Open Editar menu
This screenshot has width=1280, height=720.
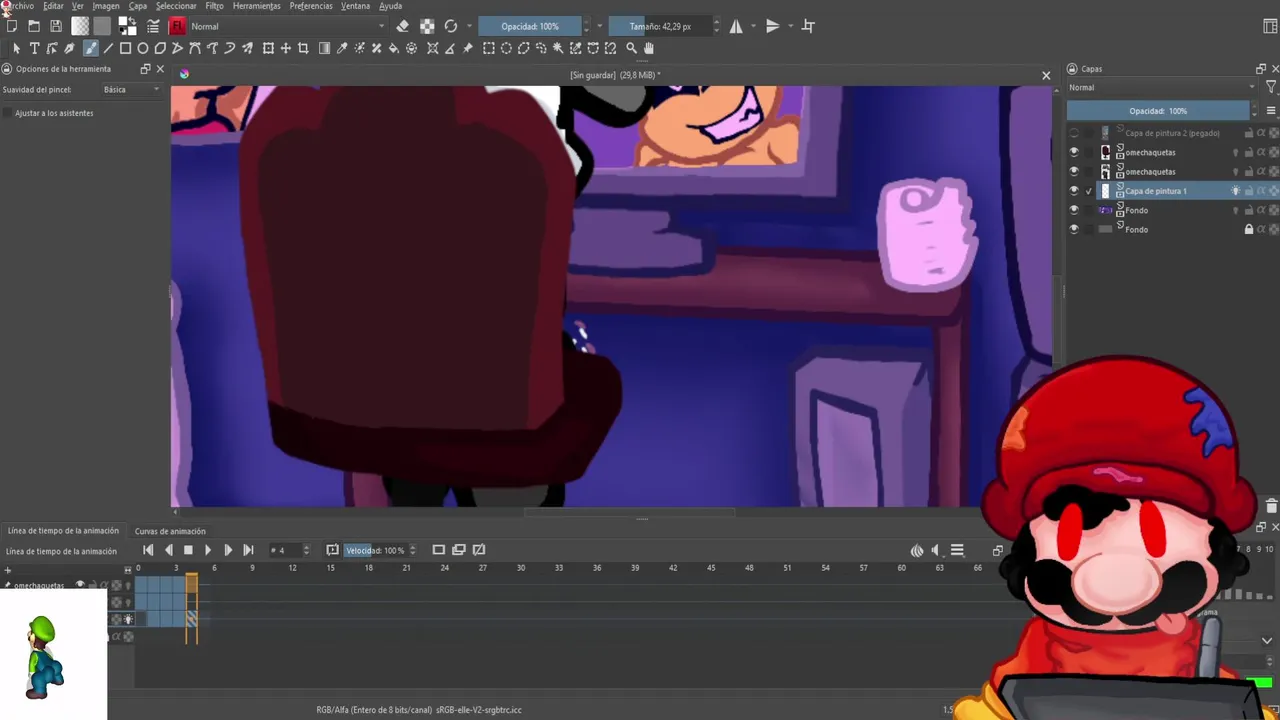click(53, 6)
